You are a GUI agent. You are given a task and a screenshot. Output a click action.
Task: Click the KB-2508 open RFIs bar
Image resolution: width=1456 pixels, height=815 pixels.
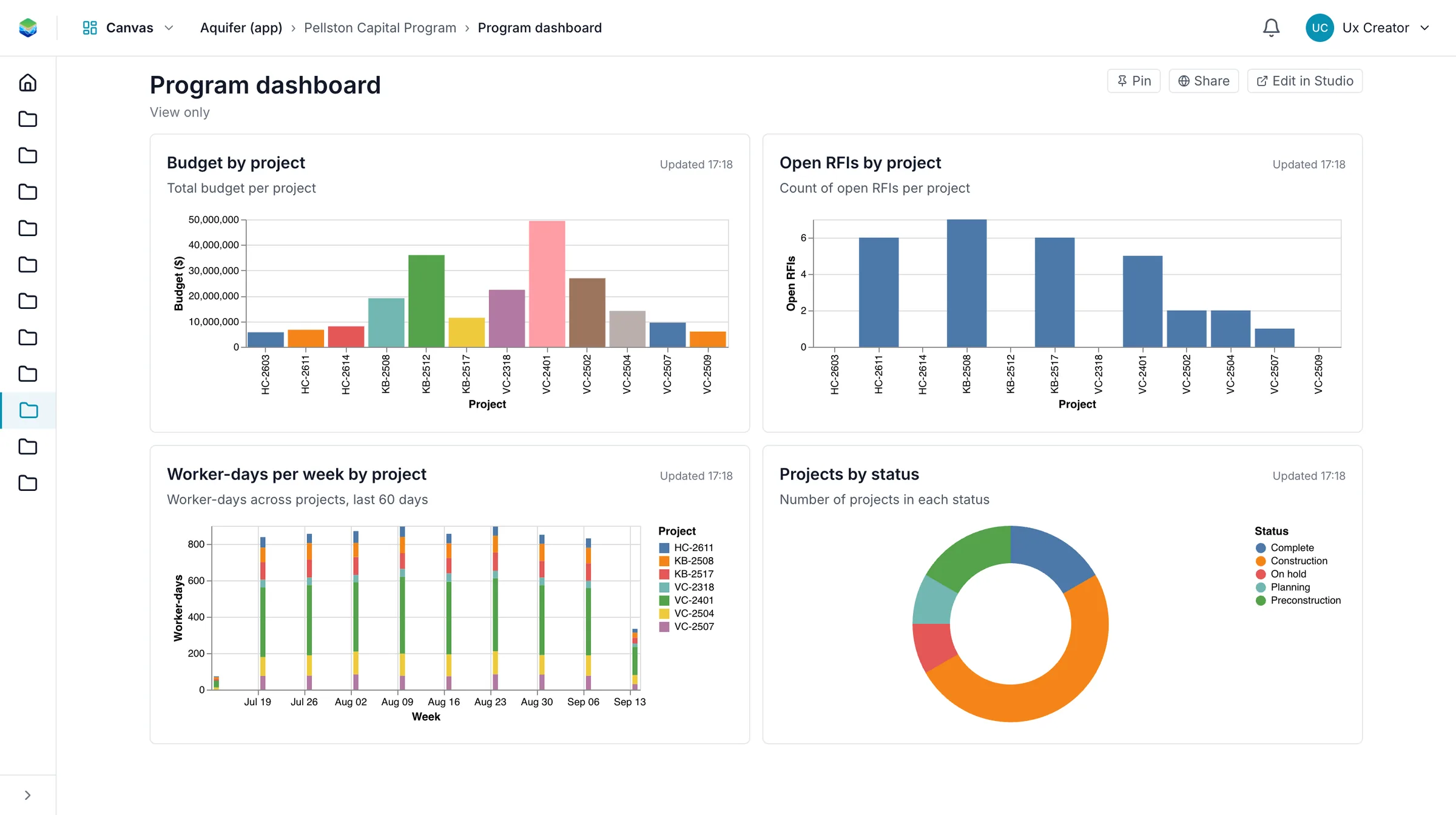tap(966, 283)
